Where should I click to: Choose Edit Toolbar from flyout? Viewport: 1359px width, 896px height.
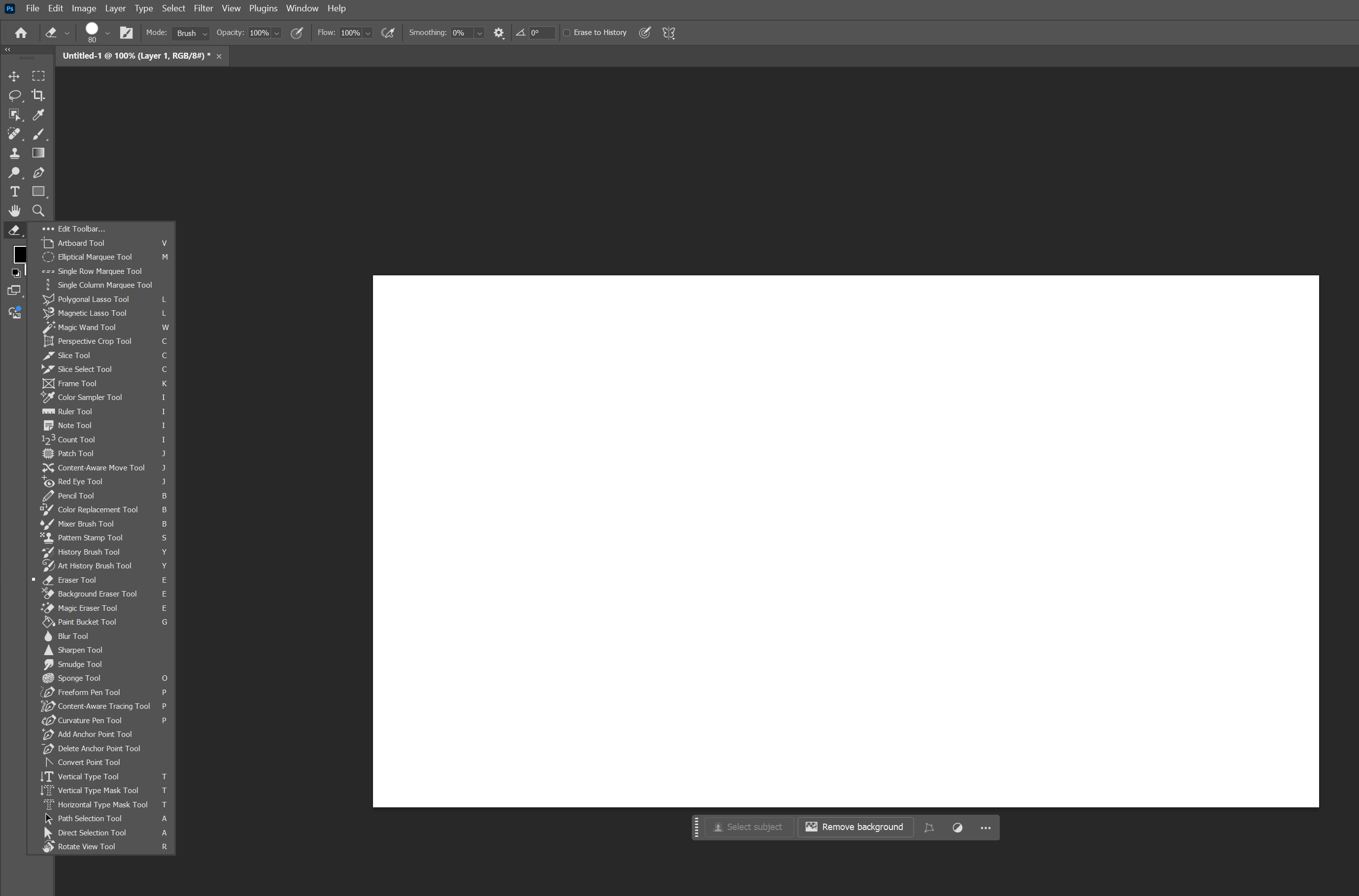(102, 229)
